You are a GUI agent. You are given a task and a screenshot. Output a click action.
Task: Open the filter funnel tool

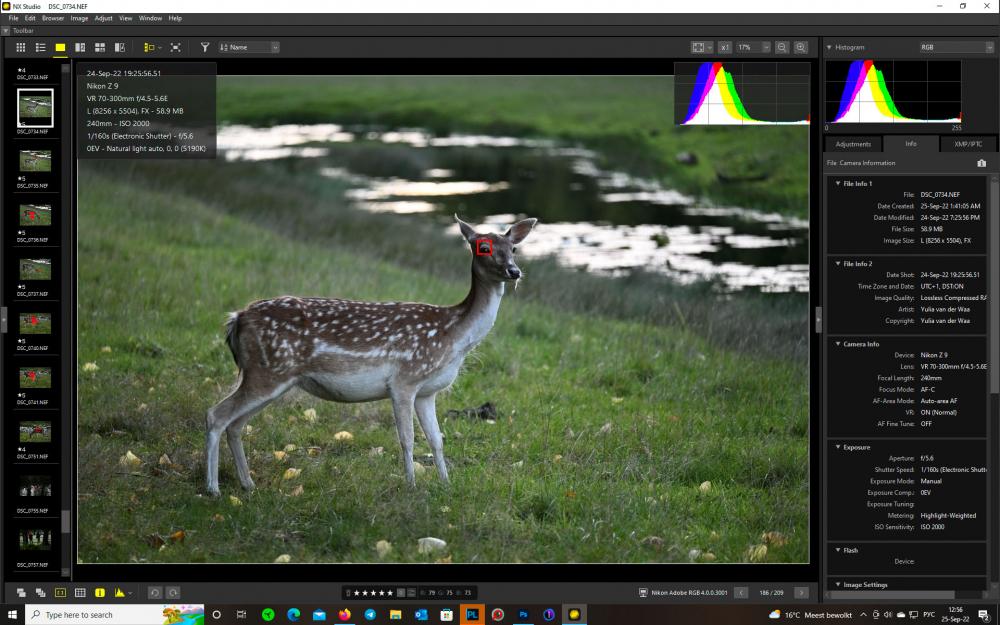[x=205, y=47]
